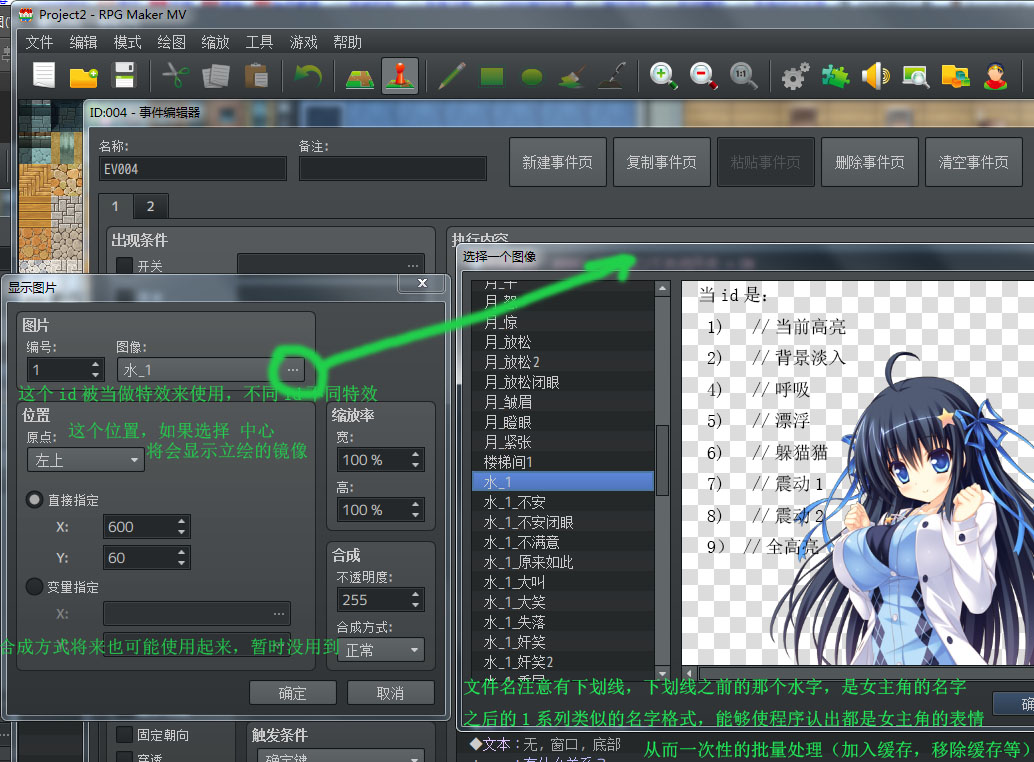
Task: Toggle the 固定朝向 checkbox
Action: coord(124,734)
